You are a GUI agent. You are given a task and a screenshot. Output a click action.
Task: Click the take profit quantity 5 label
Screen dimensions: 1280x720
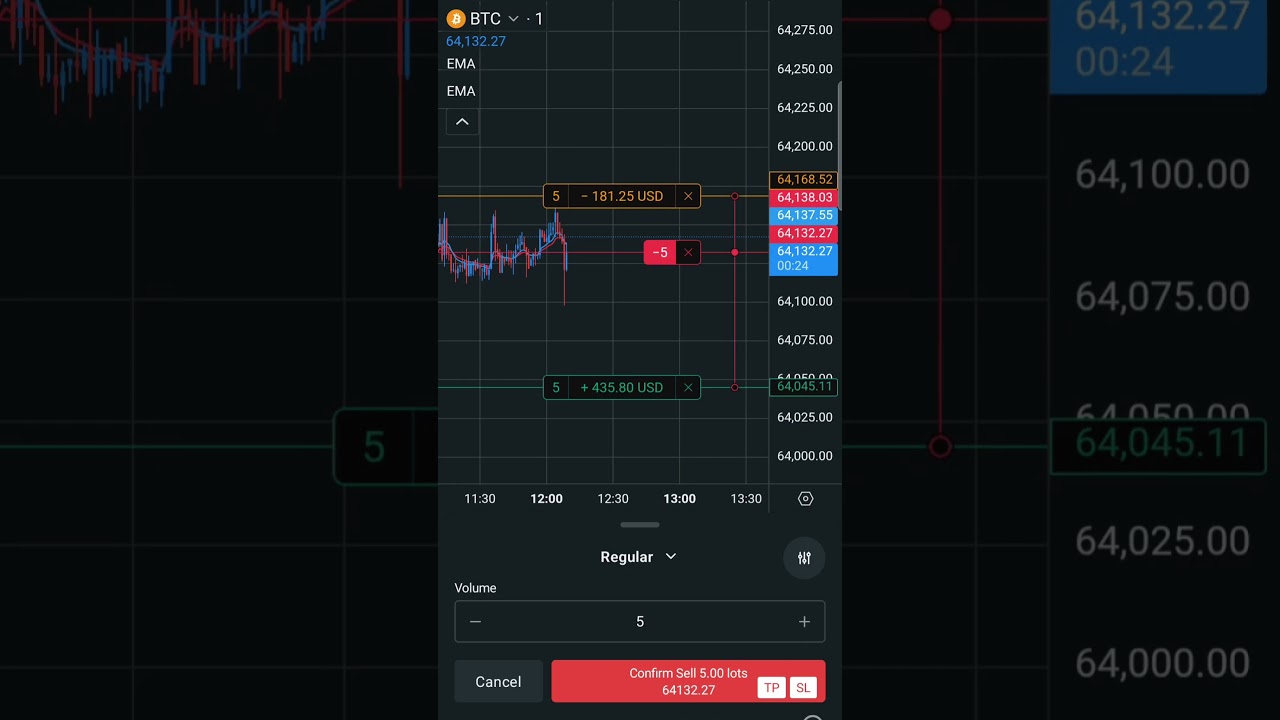556,387
